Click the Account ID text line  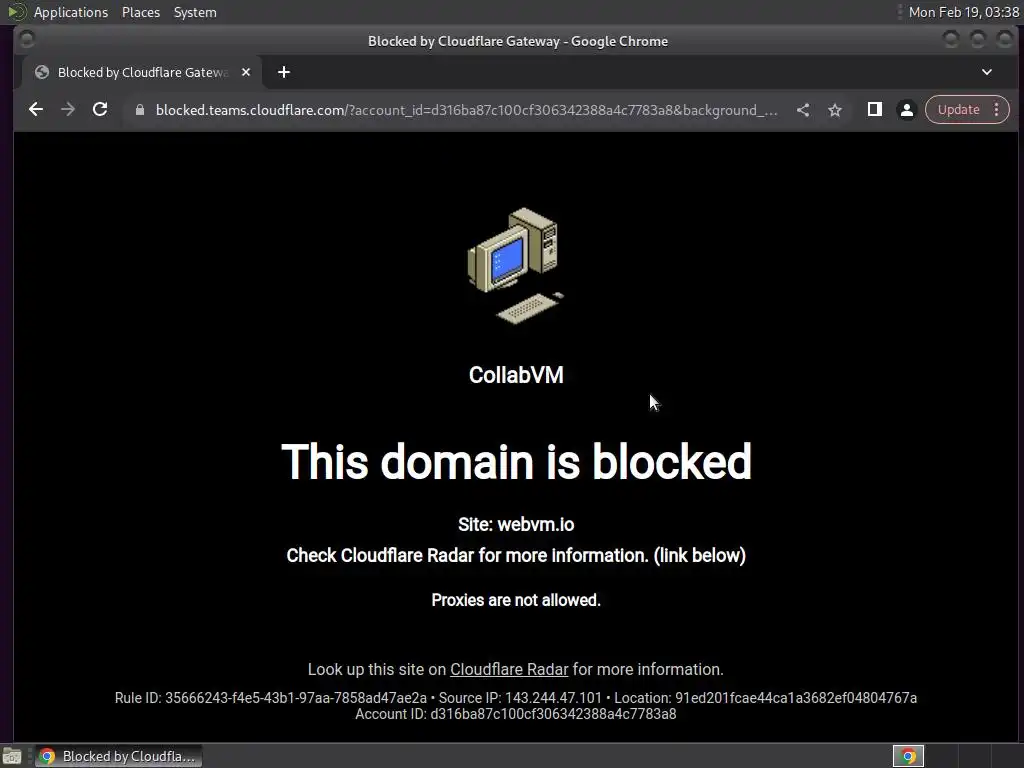(x=516, y=714)
